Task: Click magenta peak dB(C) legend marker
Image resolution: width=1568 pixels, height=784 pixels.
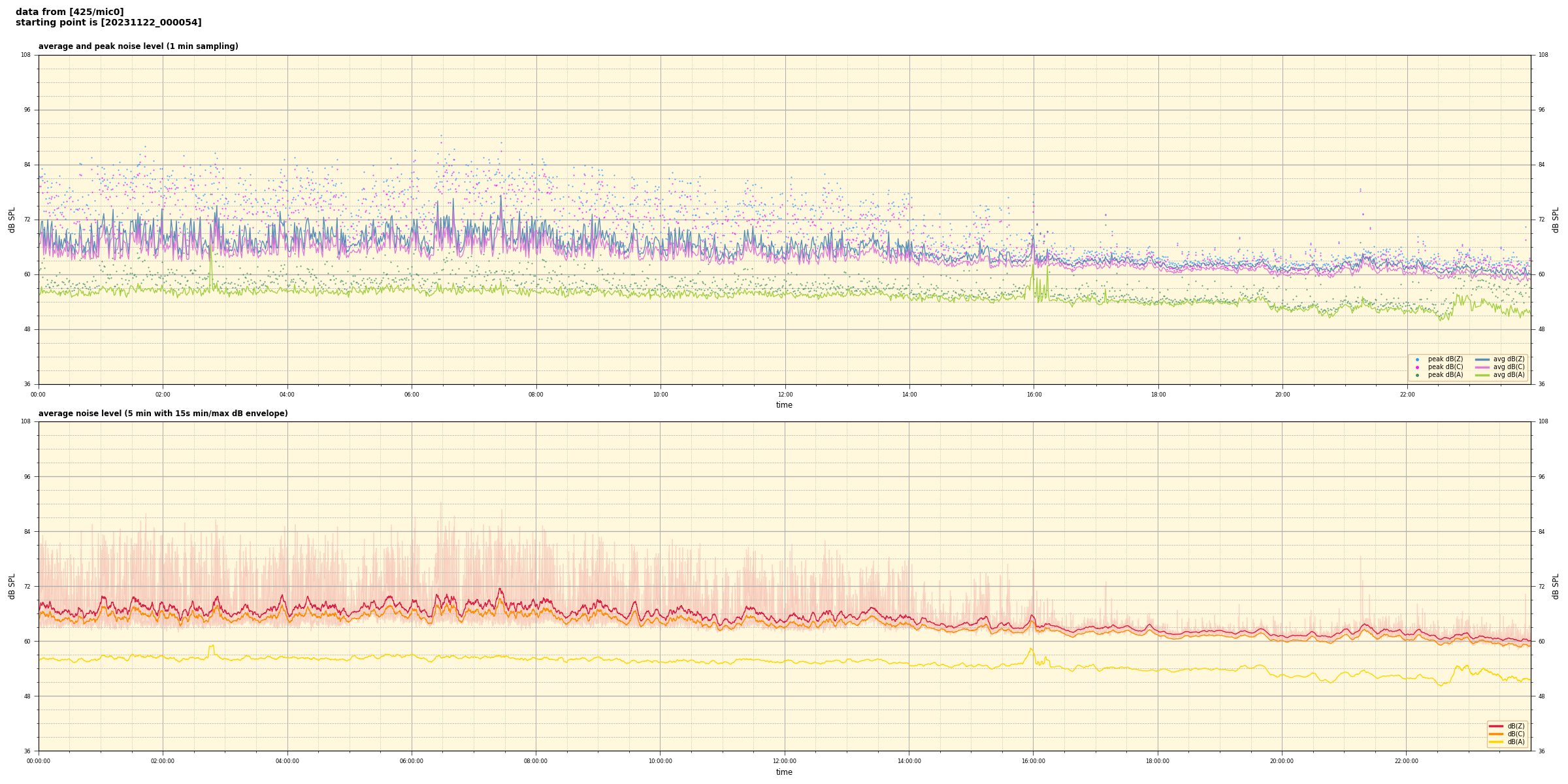Action: 1417,367
